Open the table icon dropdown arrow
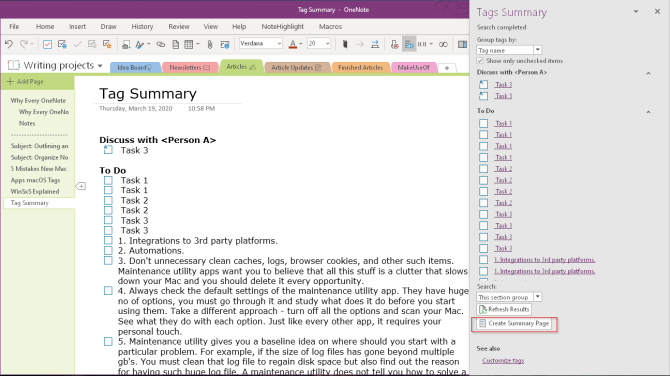 click(x=198, y=44)
